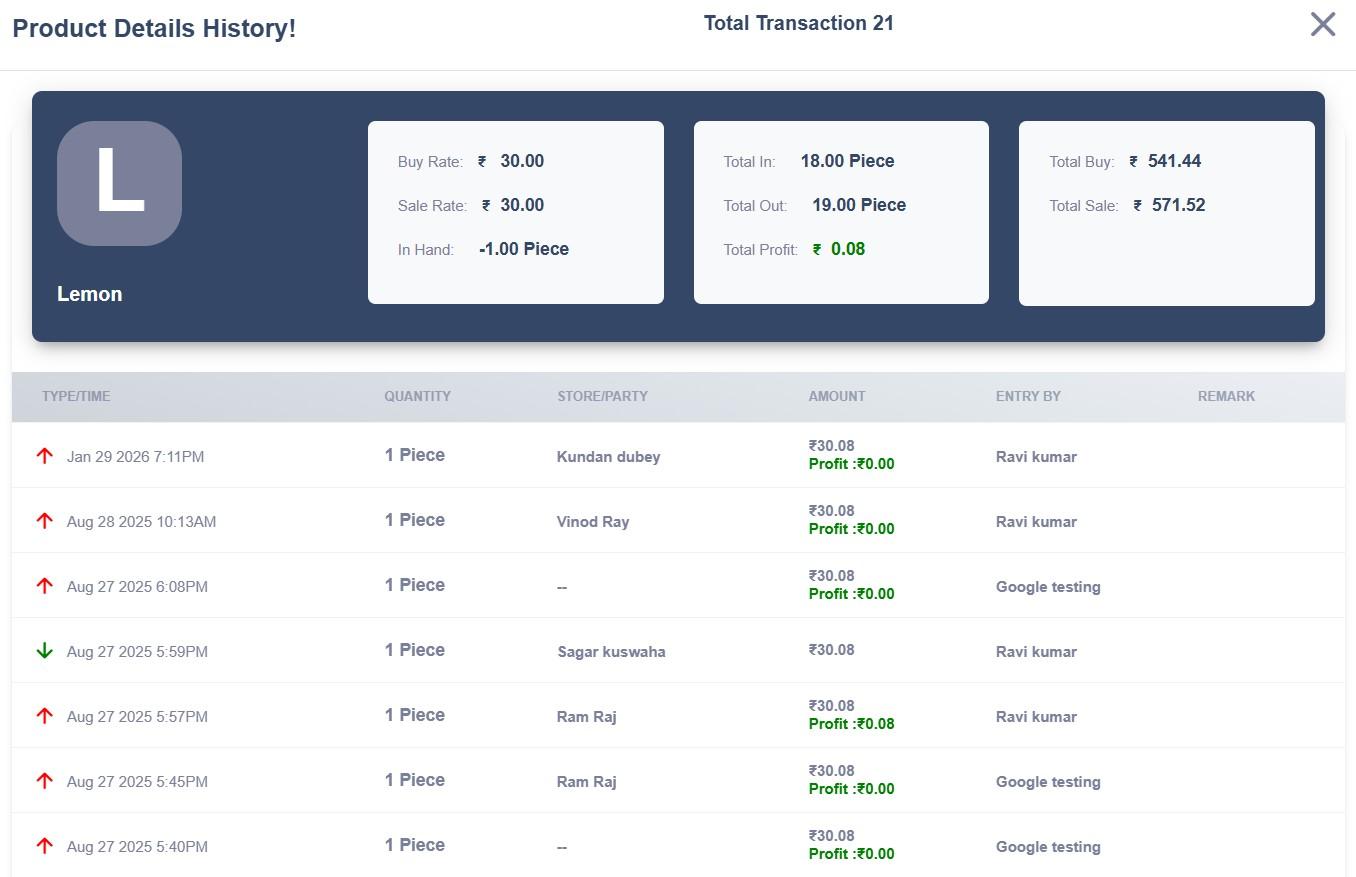Click the Total Transaction 21 heading

tap(798, 22)
